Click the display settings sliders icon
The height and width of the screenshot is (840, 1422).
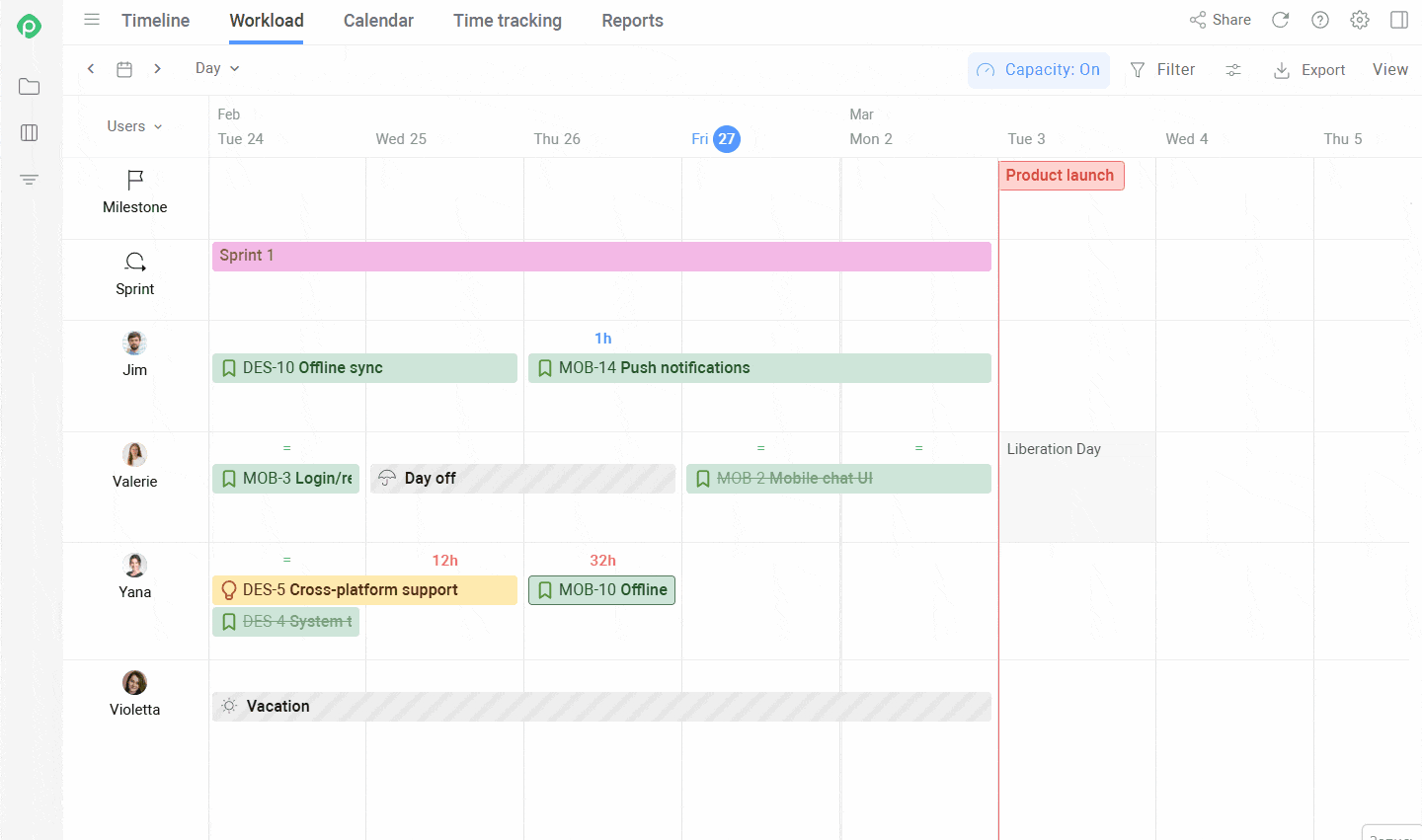click(1233, 70)
